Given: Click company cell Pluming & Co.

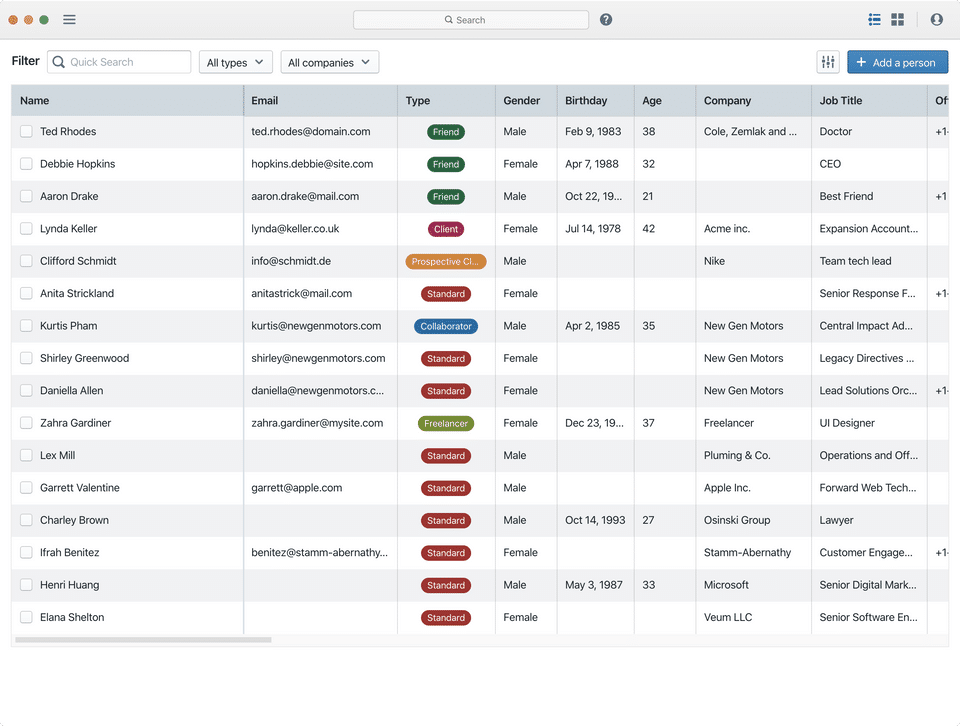Looking at the screenshot, I should click(737, 455).
